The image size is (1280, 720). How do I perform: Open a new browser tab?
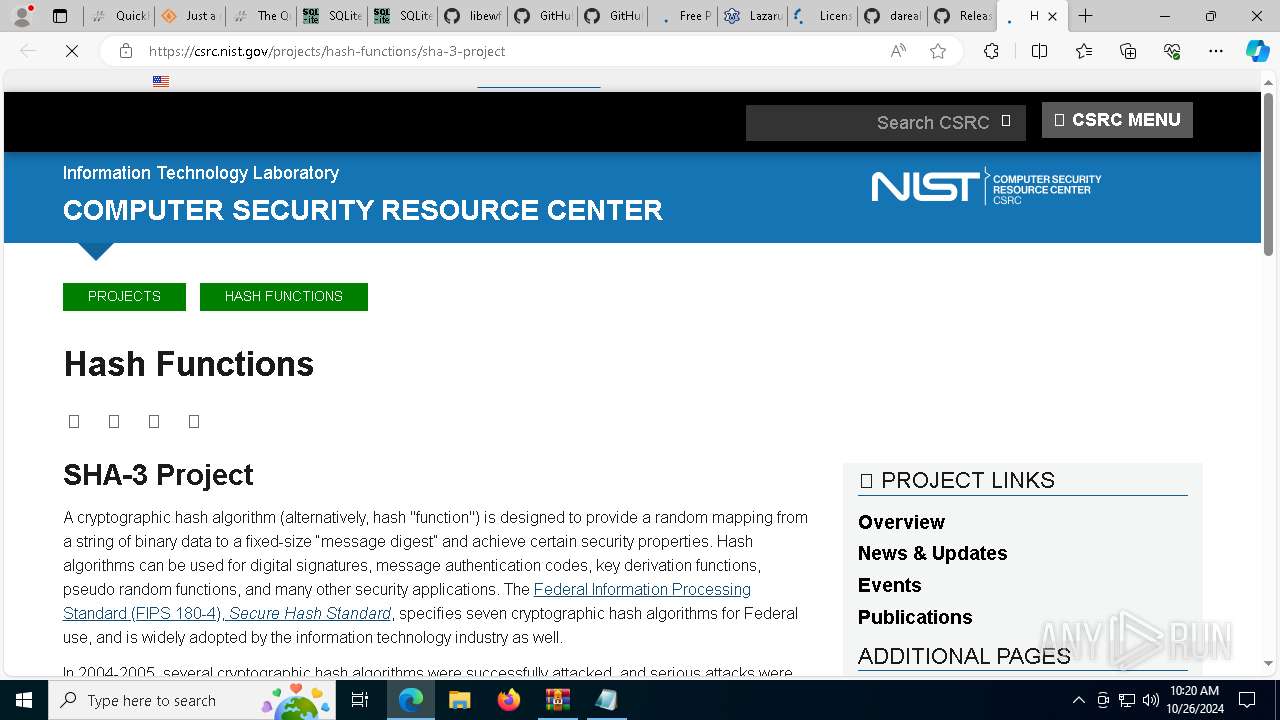[x=1085, y=16]
